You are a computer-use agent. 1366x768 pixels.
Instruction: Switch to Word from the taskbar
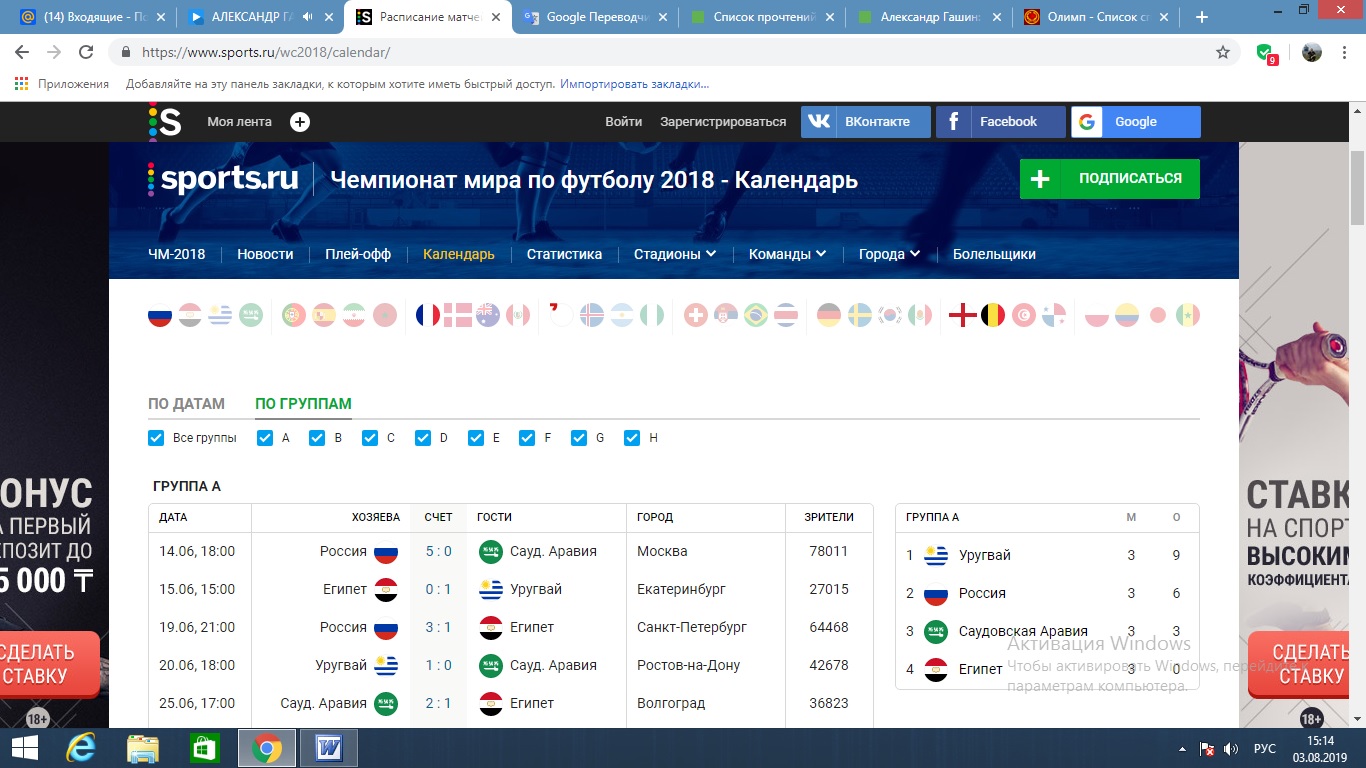[329, 748]
